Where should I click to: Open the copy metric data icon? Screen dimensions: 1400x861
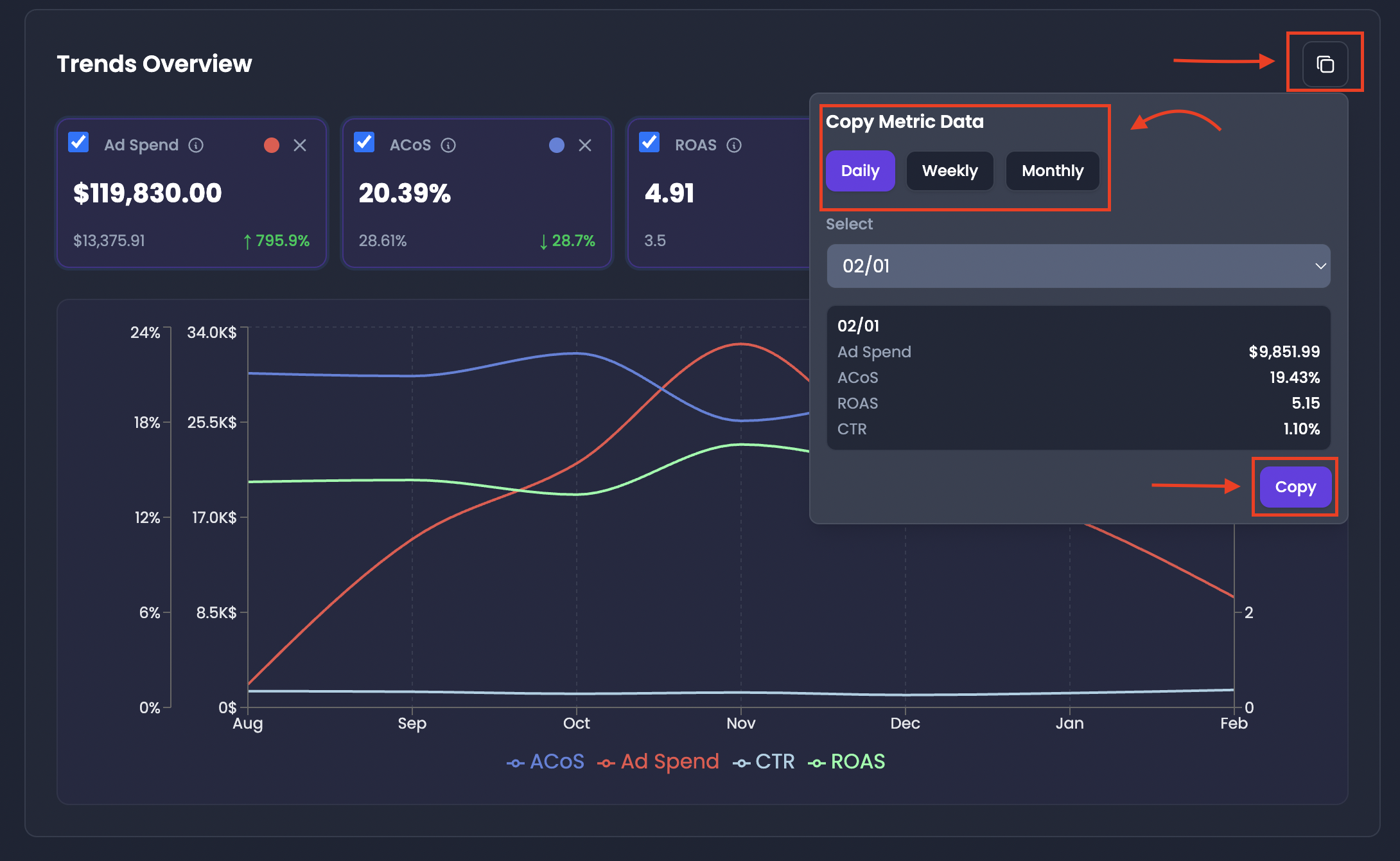click(x=1325, y=64)
